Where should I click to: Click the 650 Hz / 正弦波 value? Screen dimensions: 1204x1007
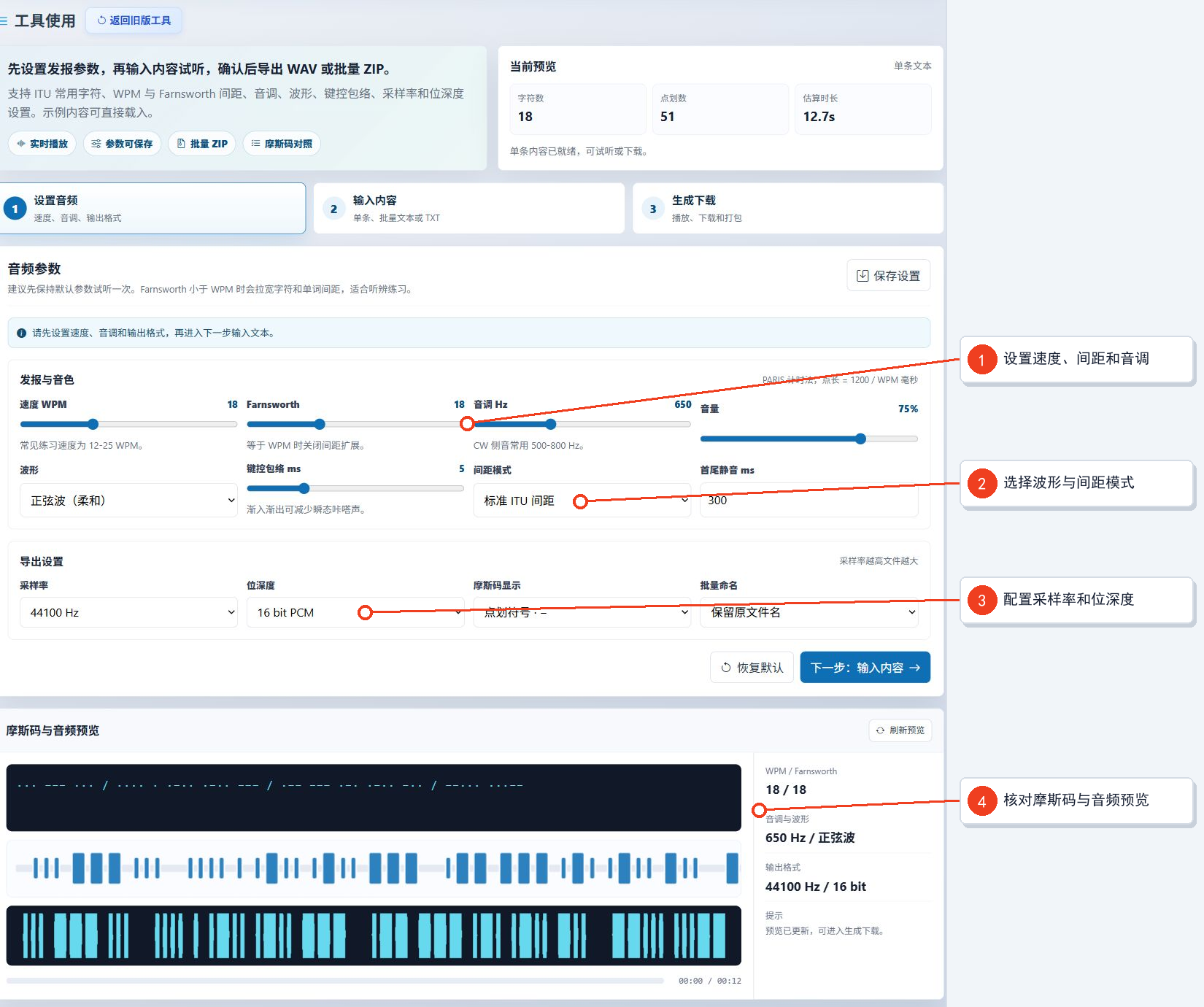click(x=810, y=838)
